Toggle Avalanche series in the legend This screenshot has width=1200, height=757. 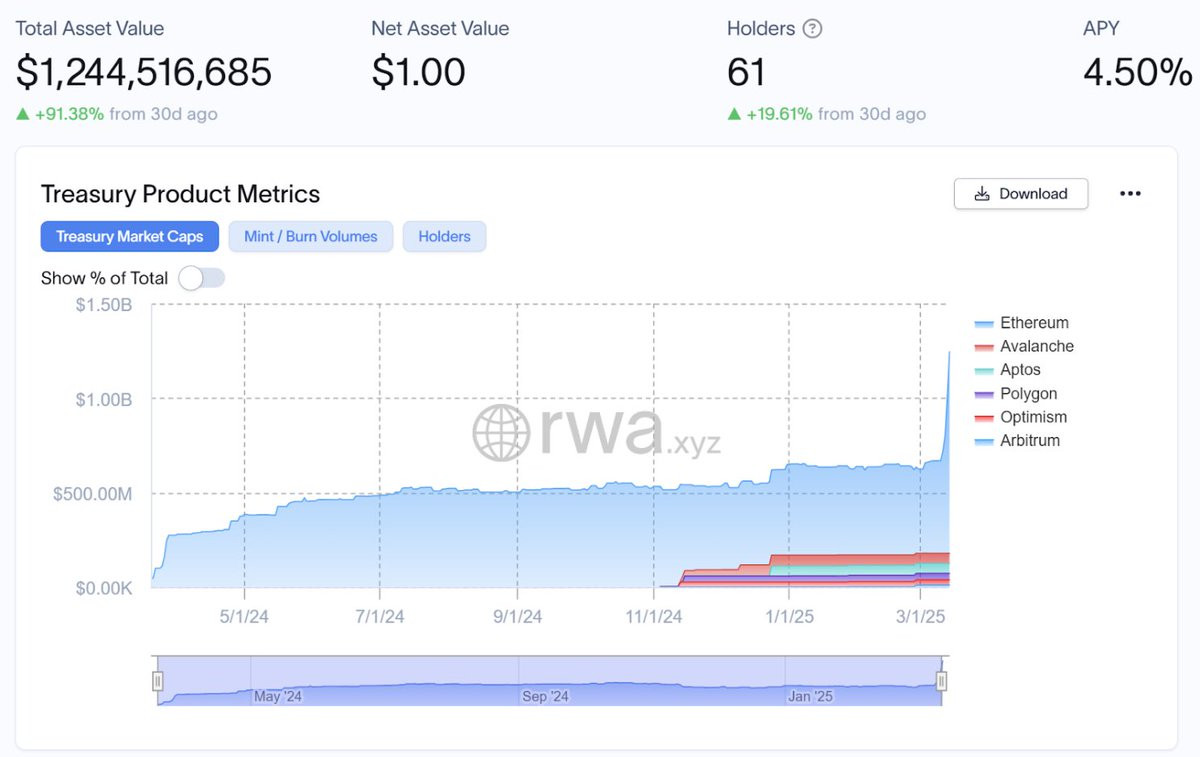tap(1025, 346)
